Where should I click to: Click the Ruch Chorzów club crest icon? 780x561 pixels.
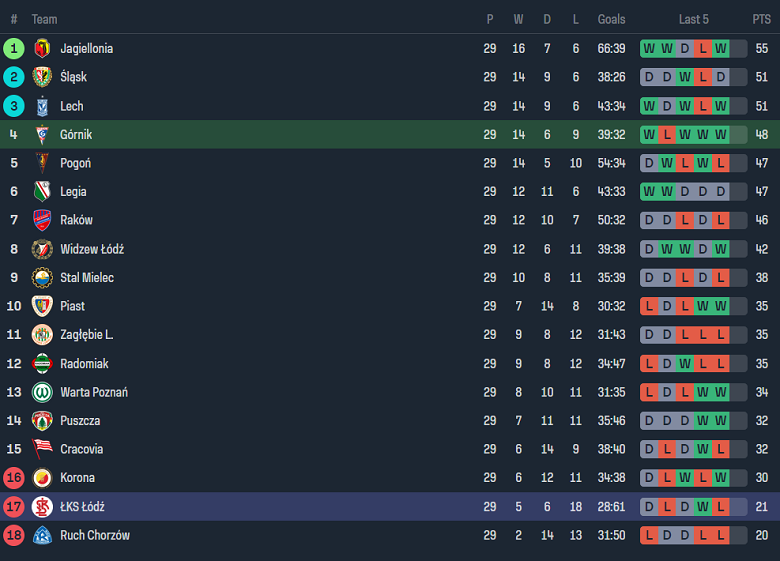pos(42,535)
